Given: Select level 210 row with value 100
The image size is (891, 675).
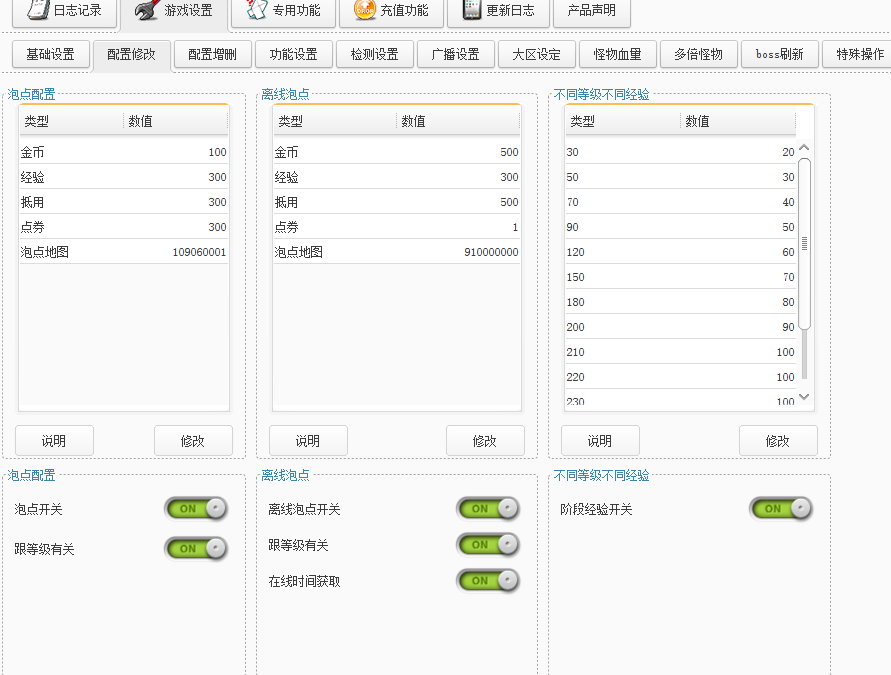Looking at the screenshot, I should [x=681, y=352].
